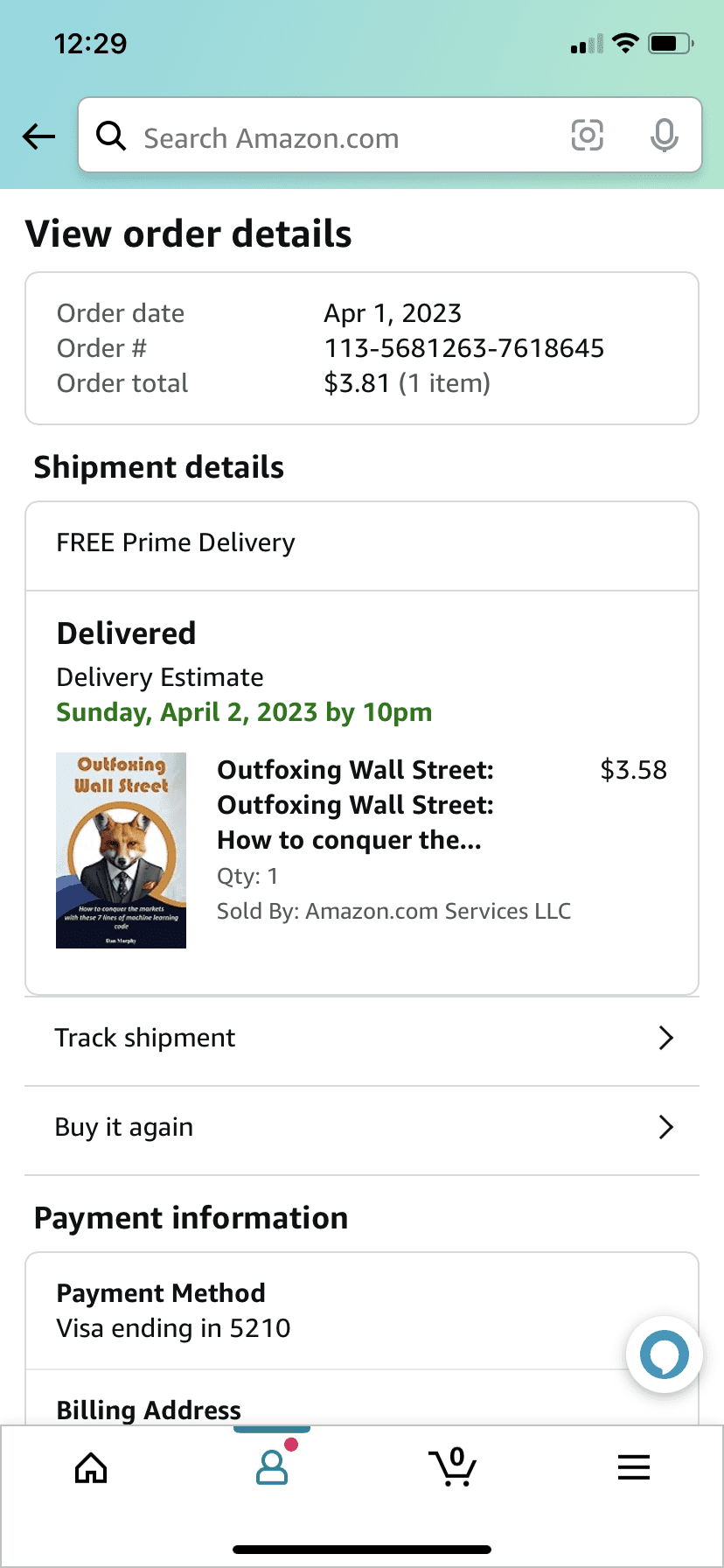724x1568 pixels.
Task: Tap the Visa ending in 5210 payment method
Action: 173,1328
